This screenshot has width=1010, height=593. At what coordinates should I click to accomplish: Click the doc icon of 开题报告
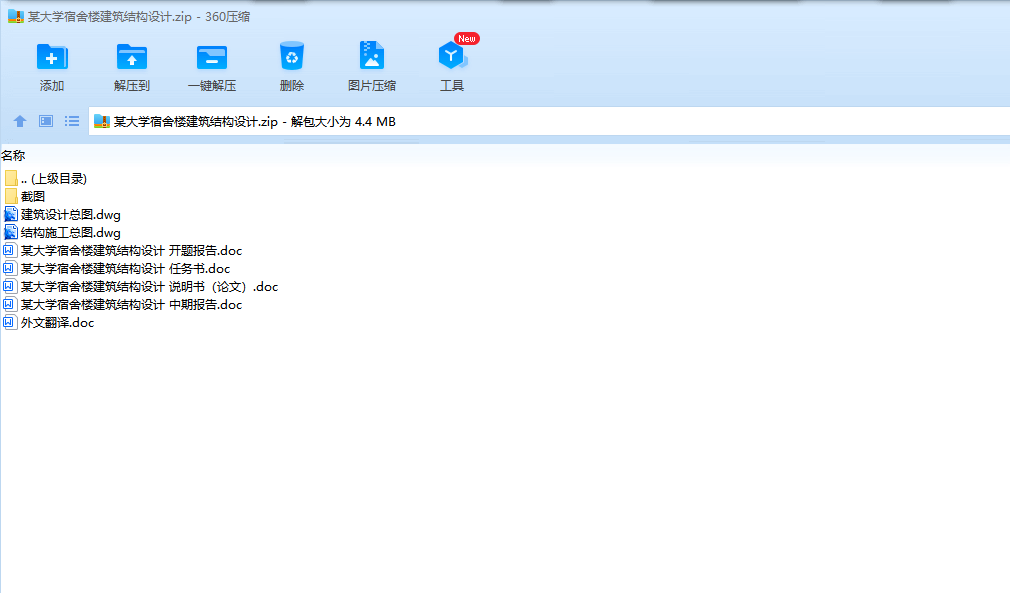10,250
